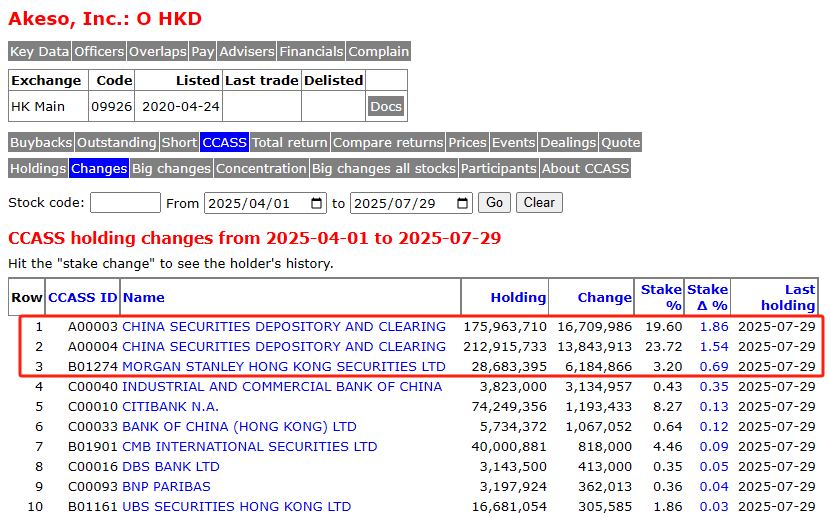Open the To date calendar picker icon
This screenshot has width=830, height=517.
[x=462, y=203]
